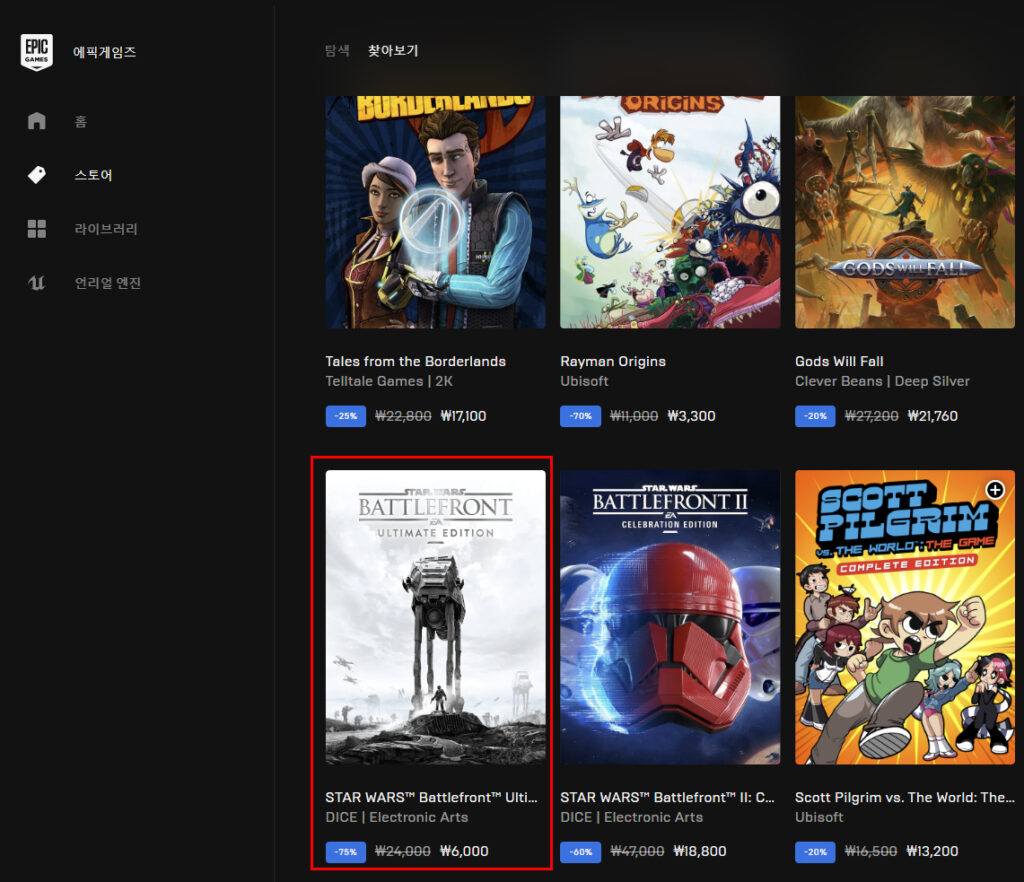Click the -20% badge for Gods Will Fall
1024x882 pixels.
815,416
